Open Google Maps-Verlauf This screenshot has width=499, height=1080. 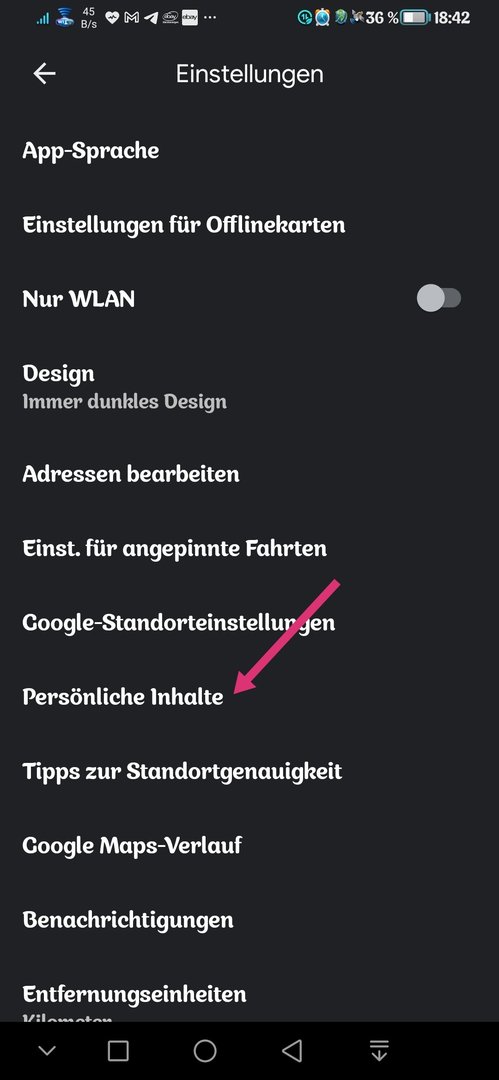point(250,846)
